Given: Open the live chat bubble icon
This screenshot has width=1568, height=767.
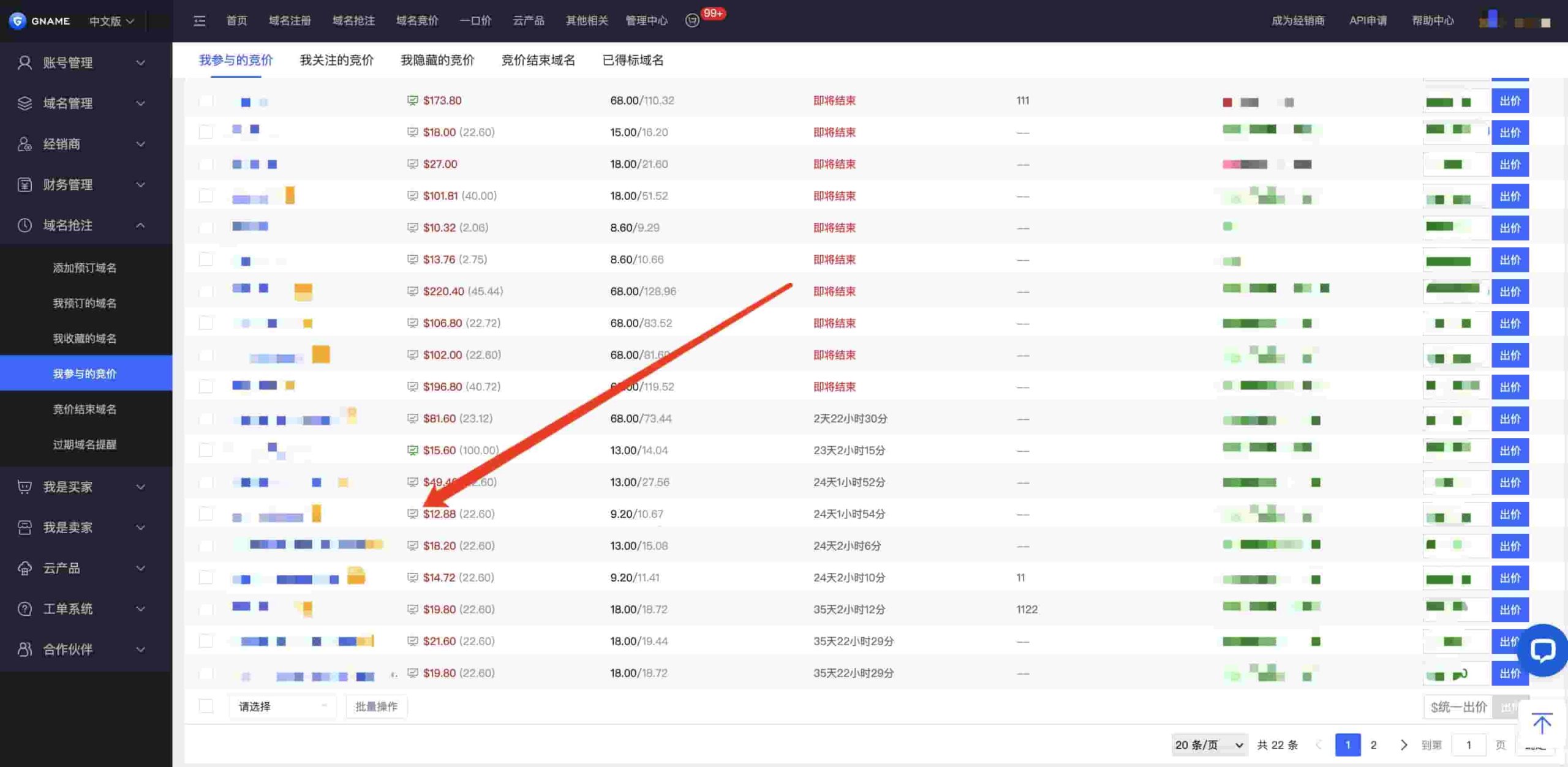Looking at the screenshot, I should pyautogui.click(x=1542, y=649).
